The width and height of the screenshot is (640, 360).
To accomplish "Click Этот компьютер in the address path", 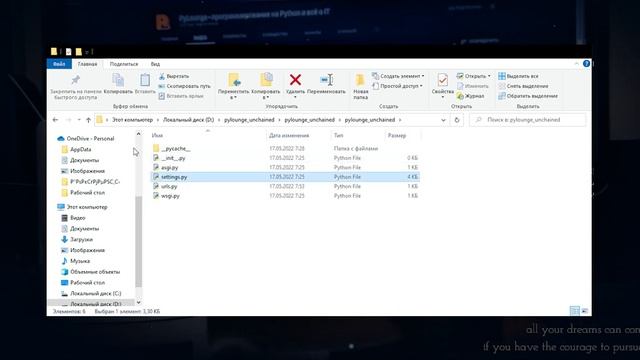I will click(133, 120).
